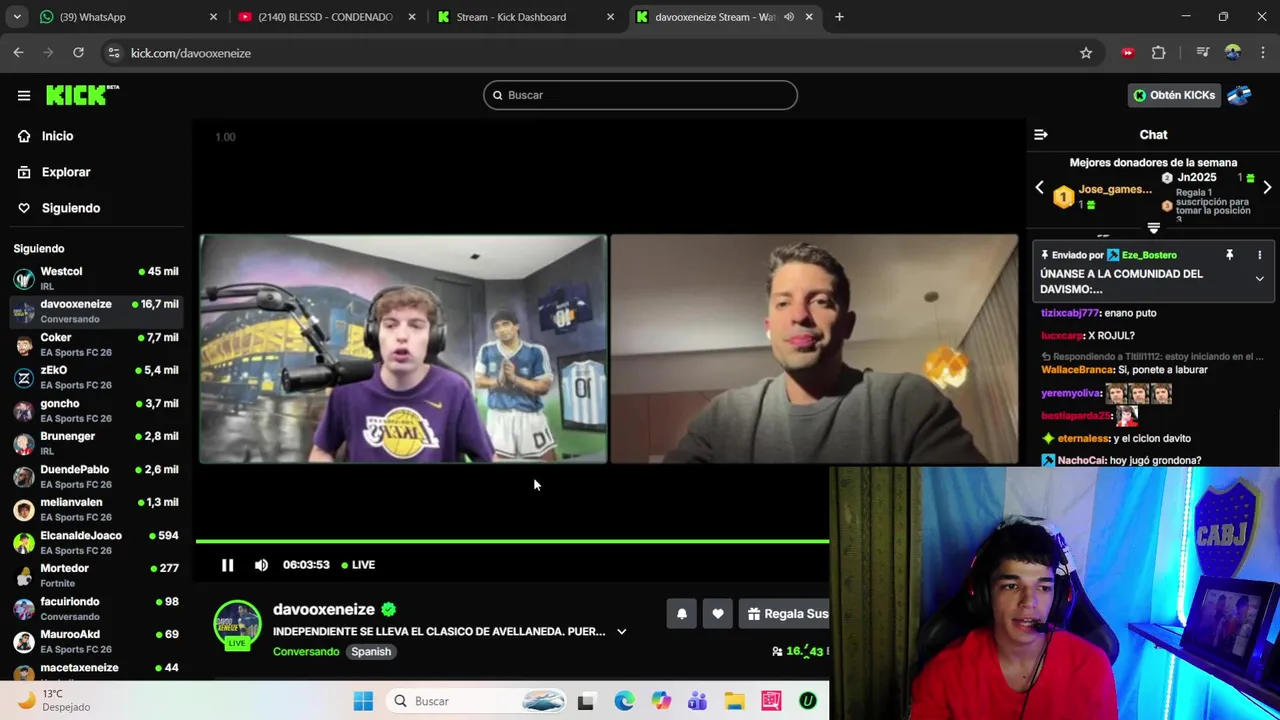This screenshot has width=1280, height=720.
Task: Click the kick.com address bar
Action: pyautogui.click(x=600, y=53)
